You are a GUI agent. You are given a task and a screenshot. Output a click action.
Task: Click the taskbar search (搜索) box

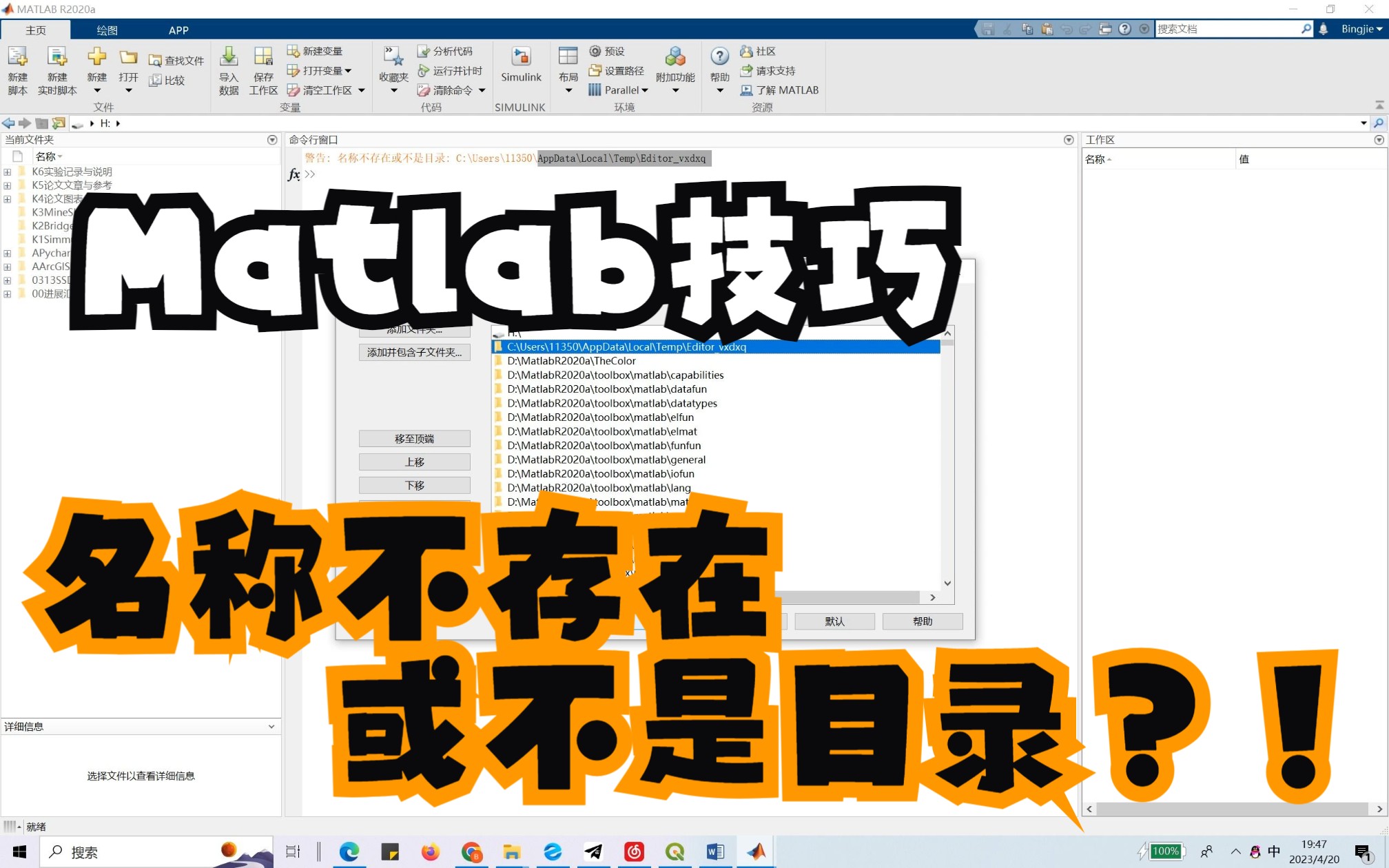[x=156, y=852]
